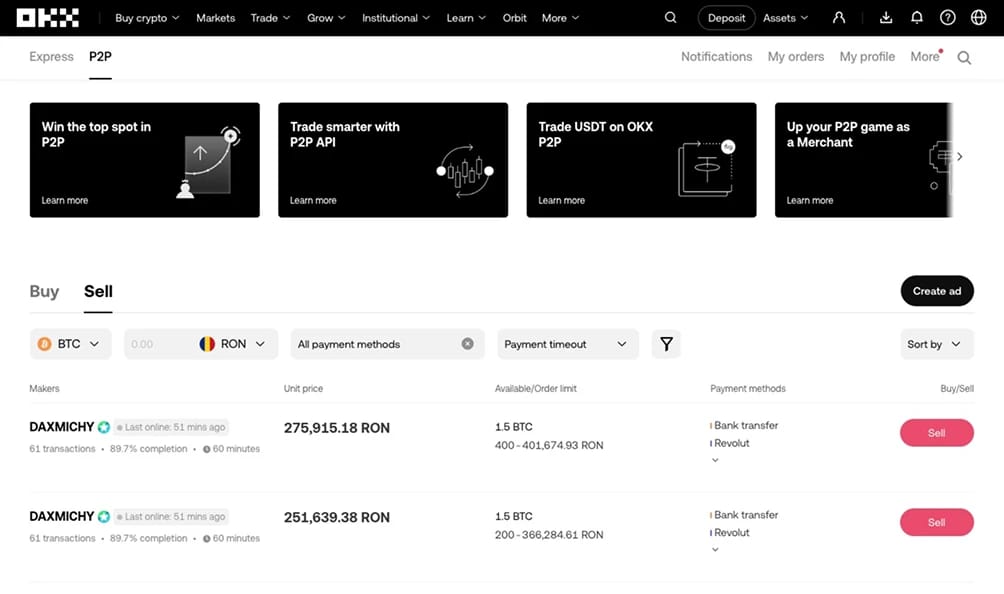Open the Orbit page
The image size is (1004, 594).
tap(514, 18)
